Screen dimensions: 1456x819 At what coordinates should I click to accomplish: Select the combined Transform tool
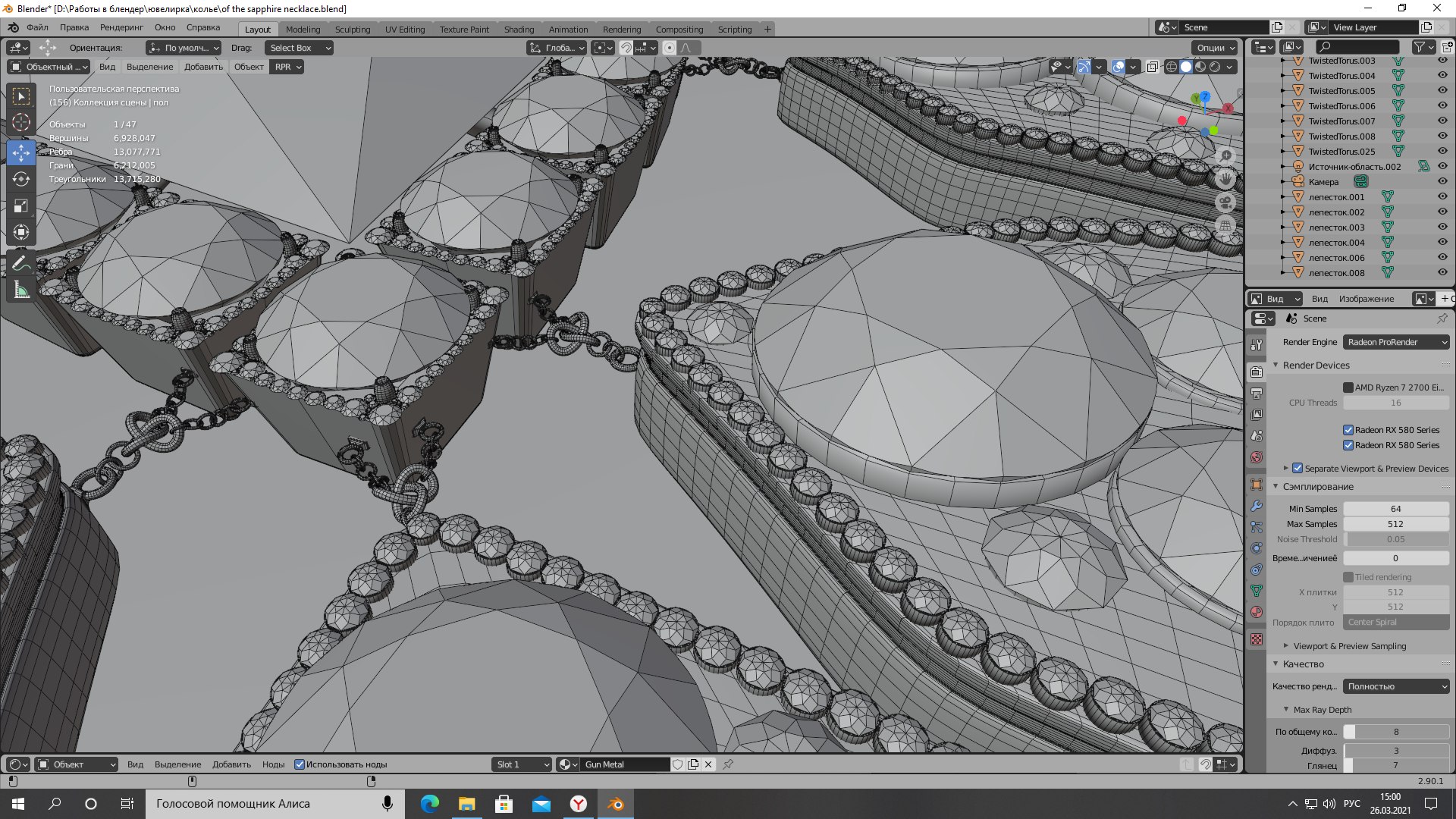(x=21, y=232)
